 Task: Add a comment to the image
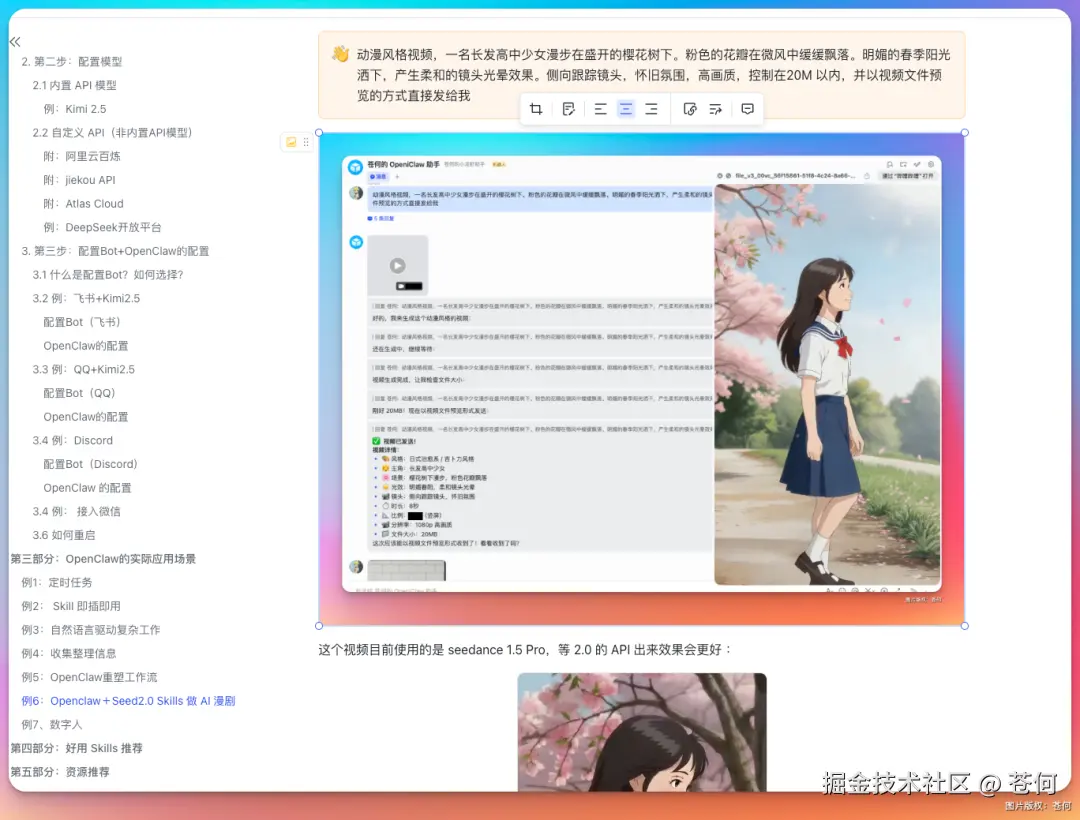(748, 108)
